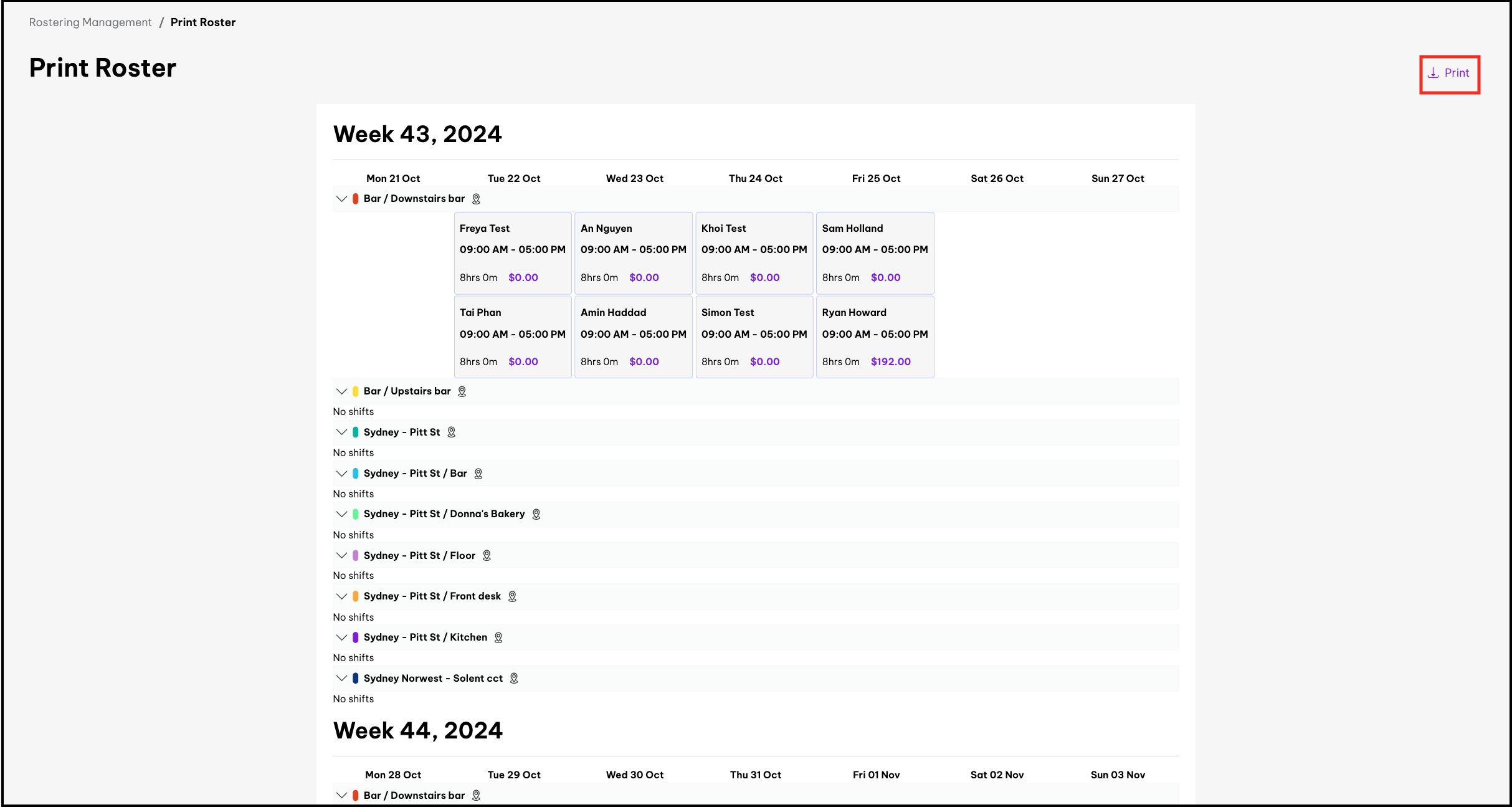Collapse Sydney Norwest - Solent cct row
The image size is (1512, 807).
click(x=341, y=678)
